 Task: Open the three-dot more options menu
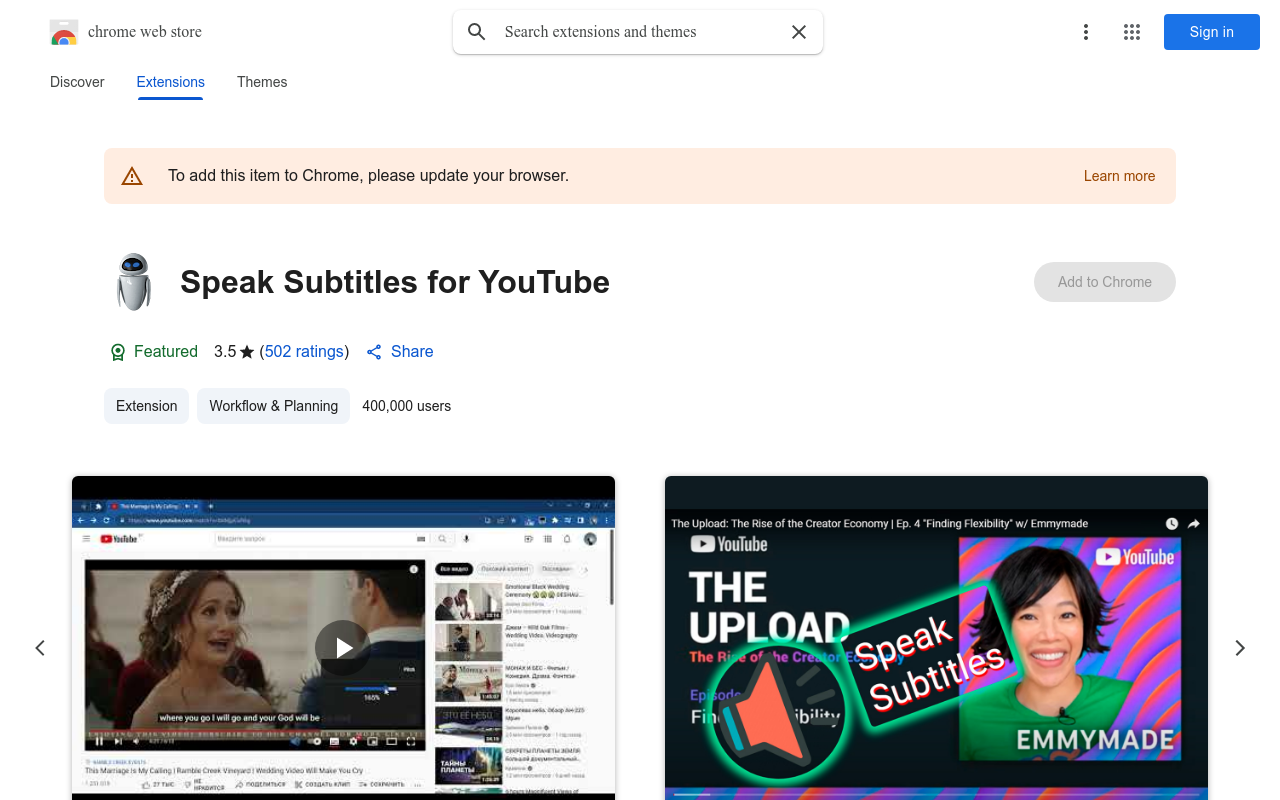(1086, 32)
